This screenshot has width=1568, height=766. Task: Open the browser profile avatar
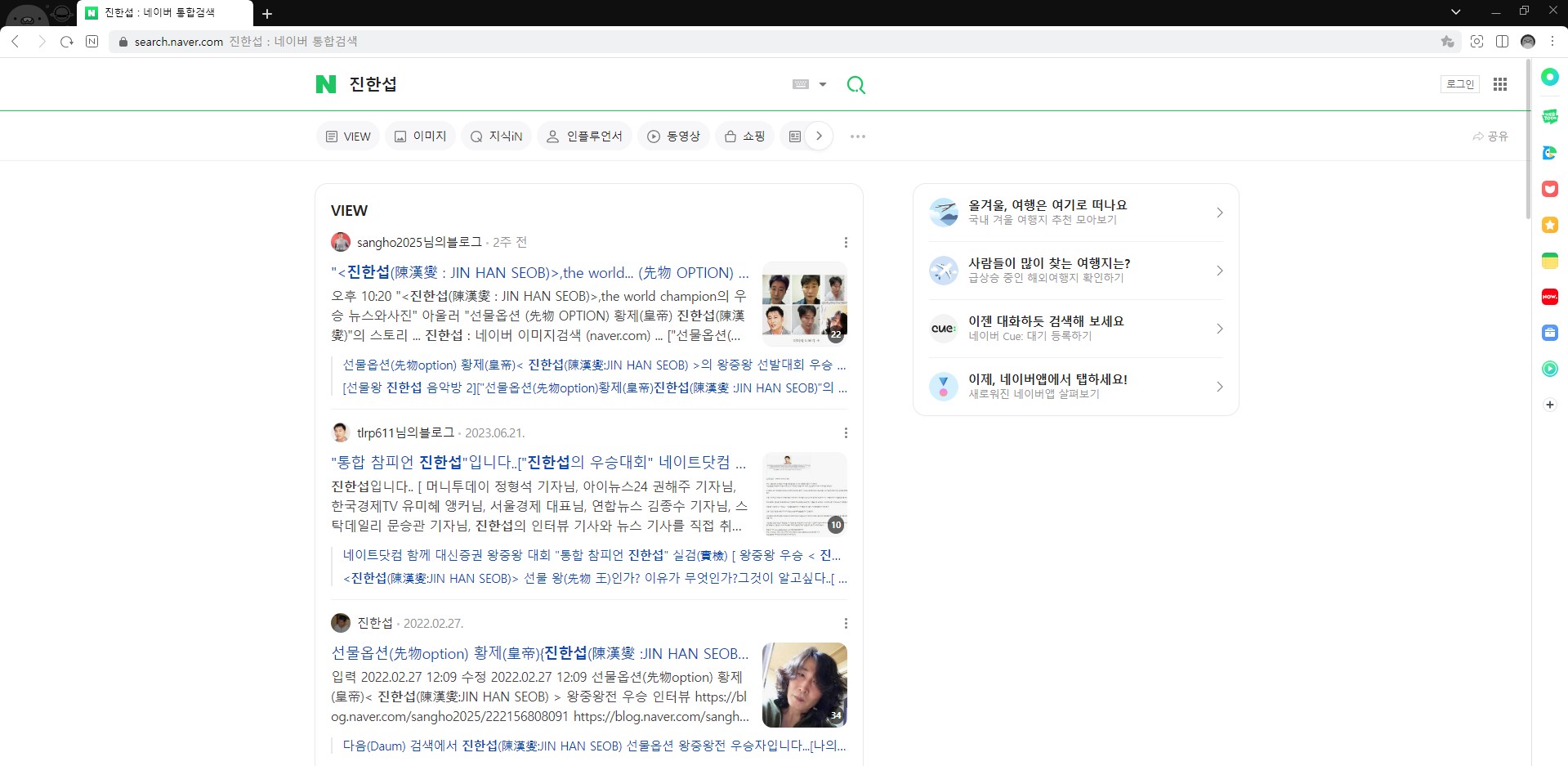[x=1528, y=42]
